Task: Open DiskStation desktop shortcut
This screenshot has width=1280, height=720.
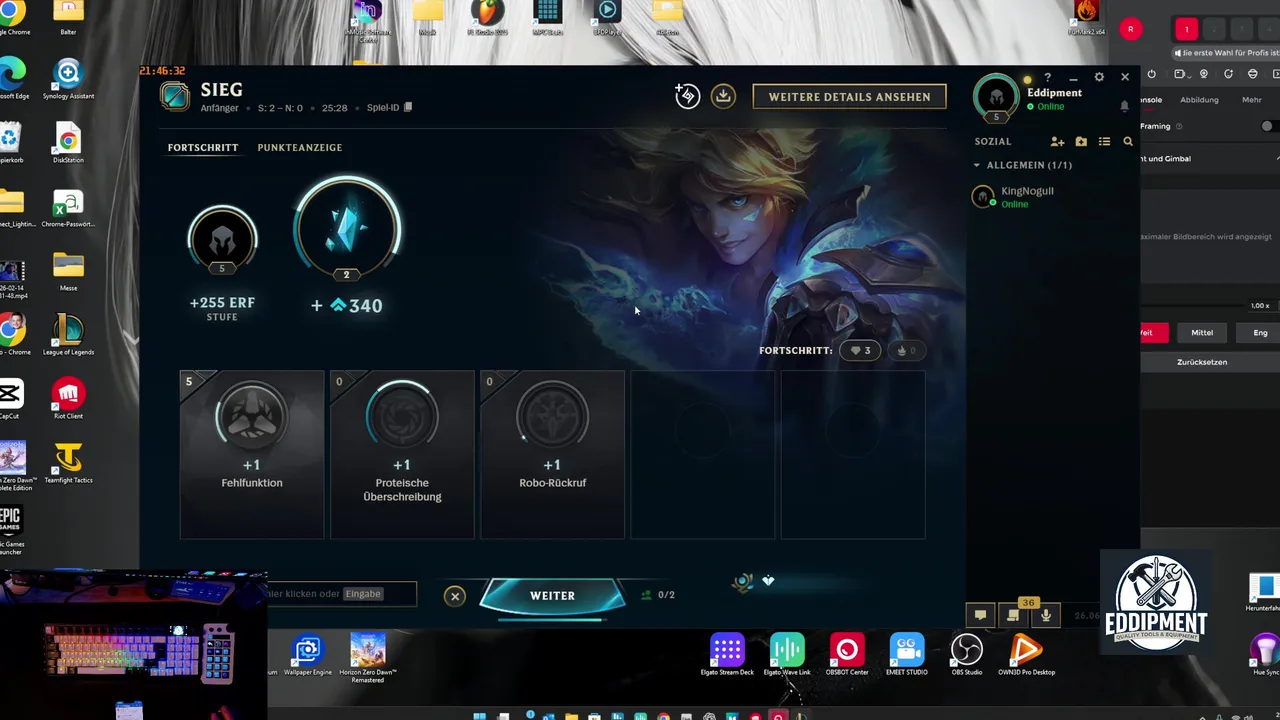Action: (x=68, y=143)
